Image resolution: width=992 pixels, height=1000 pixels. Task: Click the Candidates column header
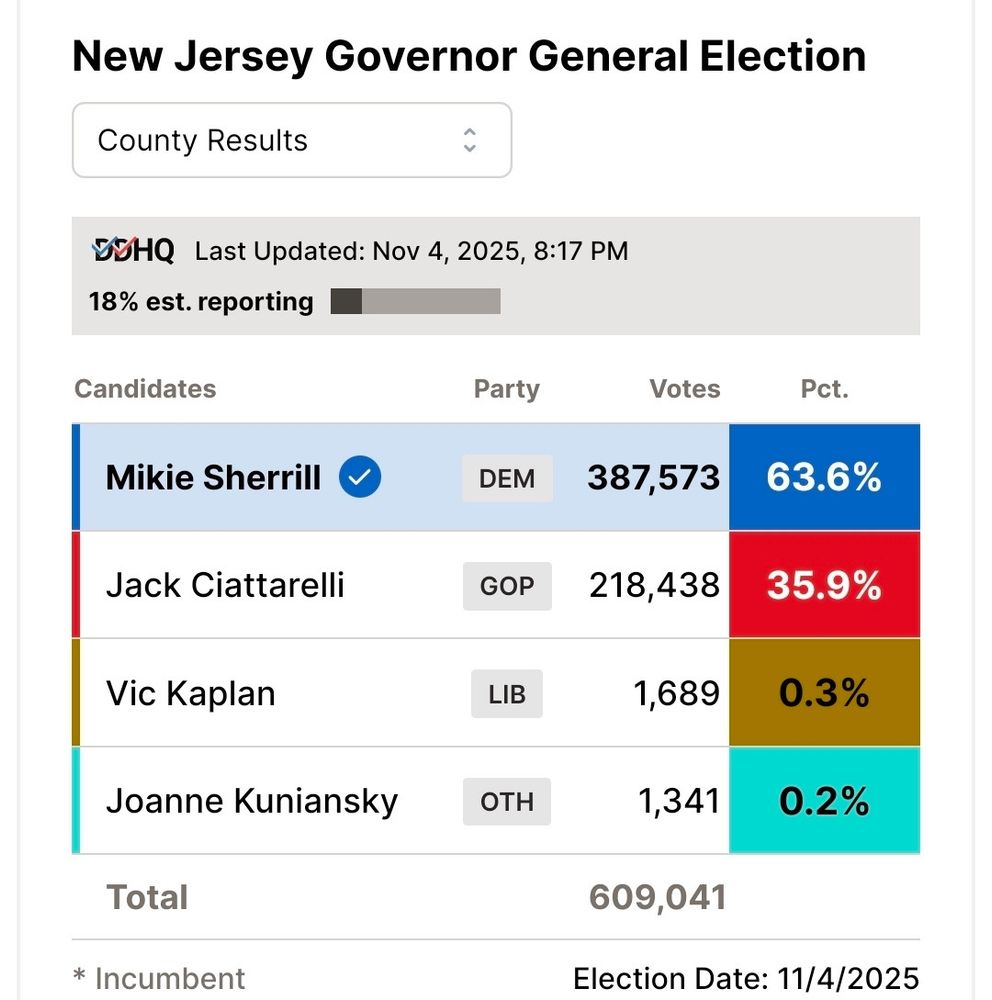tap(145, 389)
